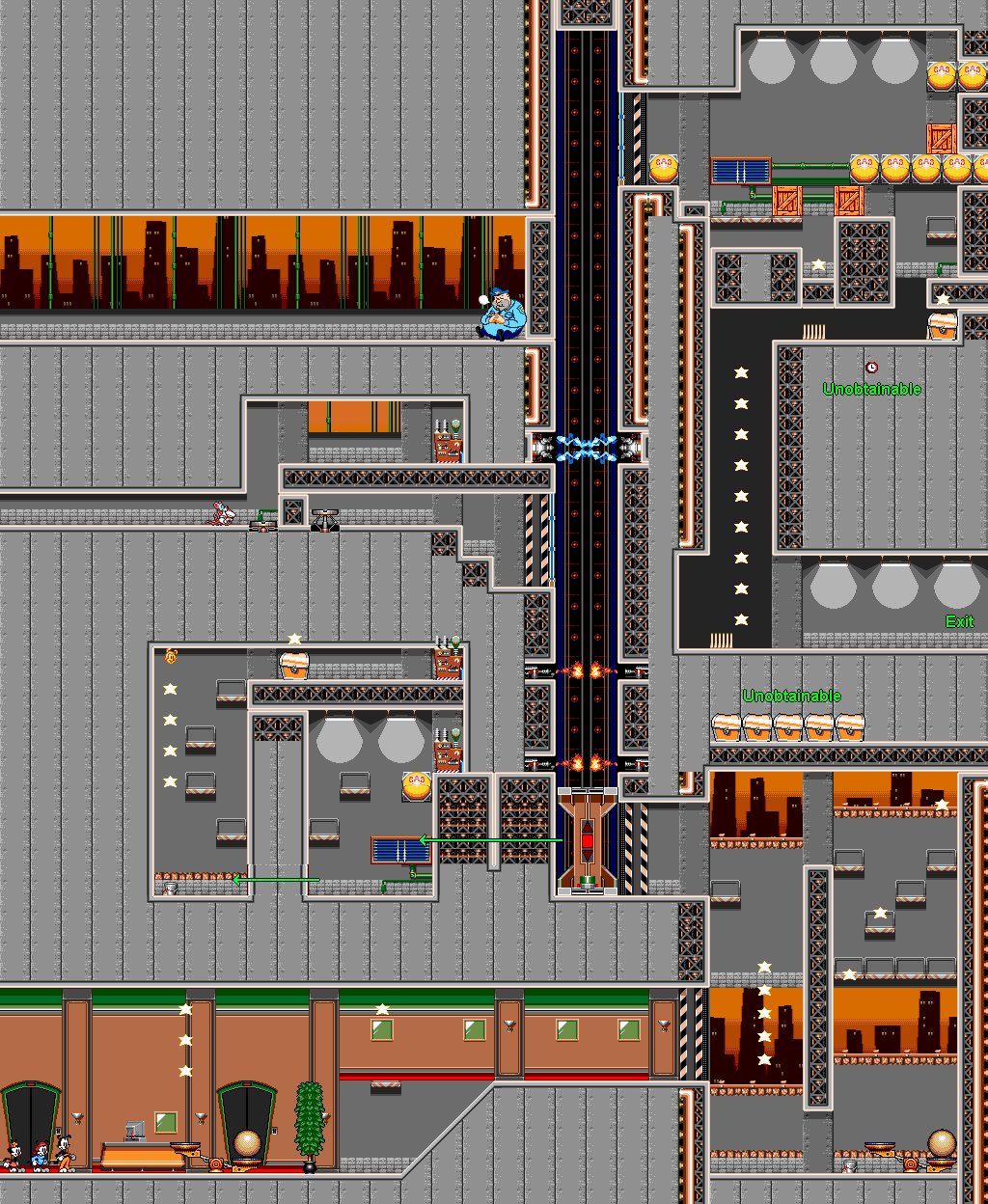Viewport: 988px width, 1204px height.
Task: Click the blue electric barrier in the shaft
Action: [x=587, y=448]
